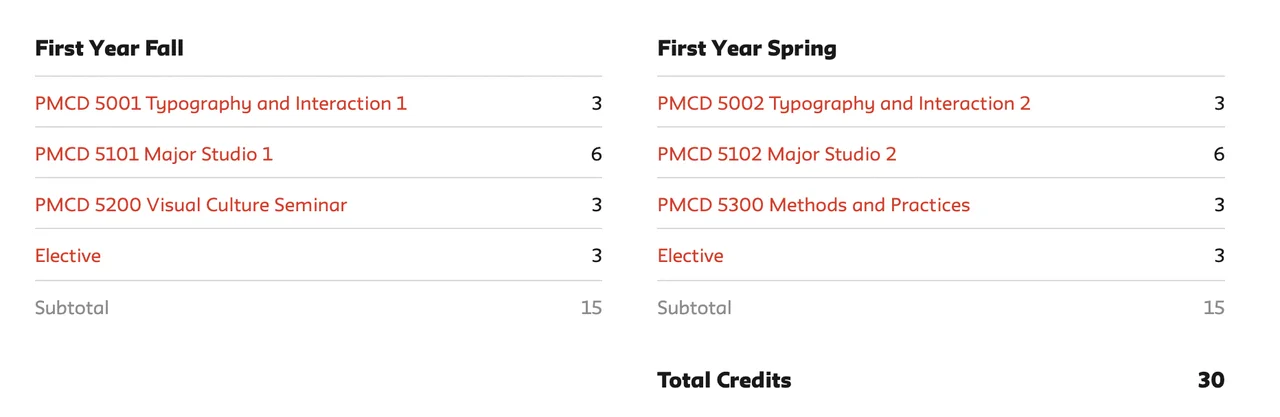Click the First Year Fall heading

coord(109,48)
